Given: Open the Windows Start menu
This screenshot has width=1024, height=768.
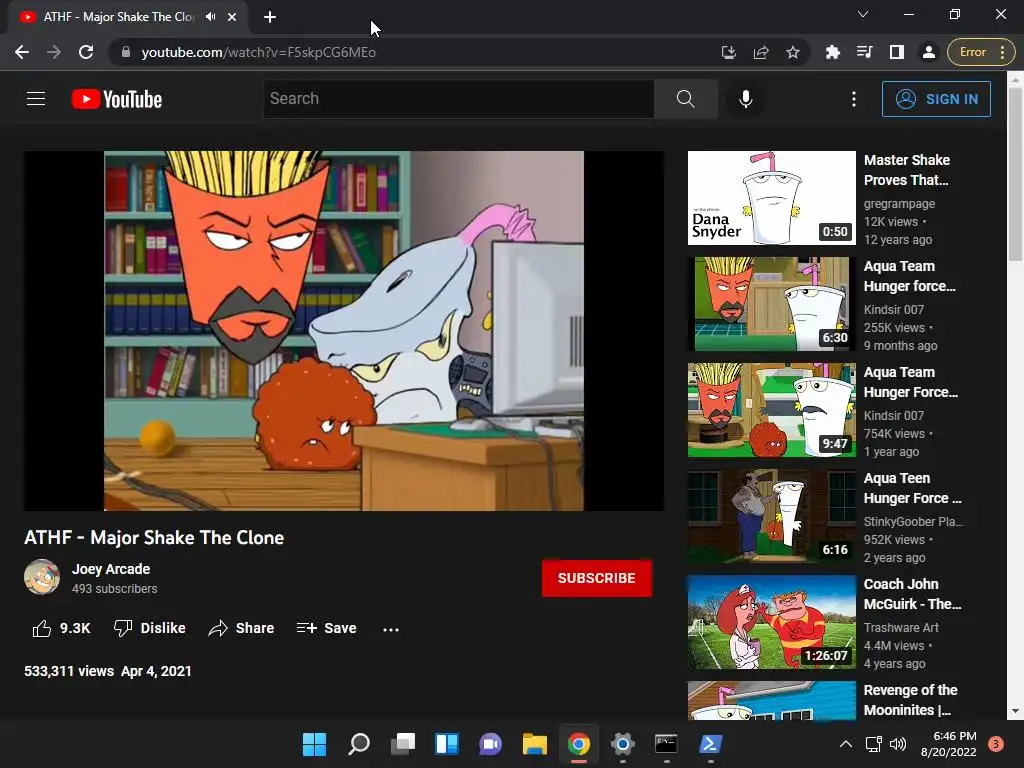Looking at the screenshot, I should (x=314, y=744).
